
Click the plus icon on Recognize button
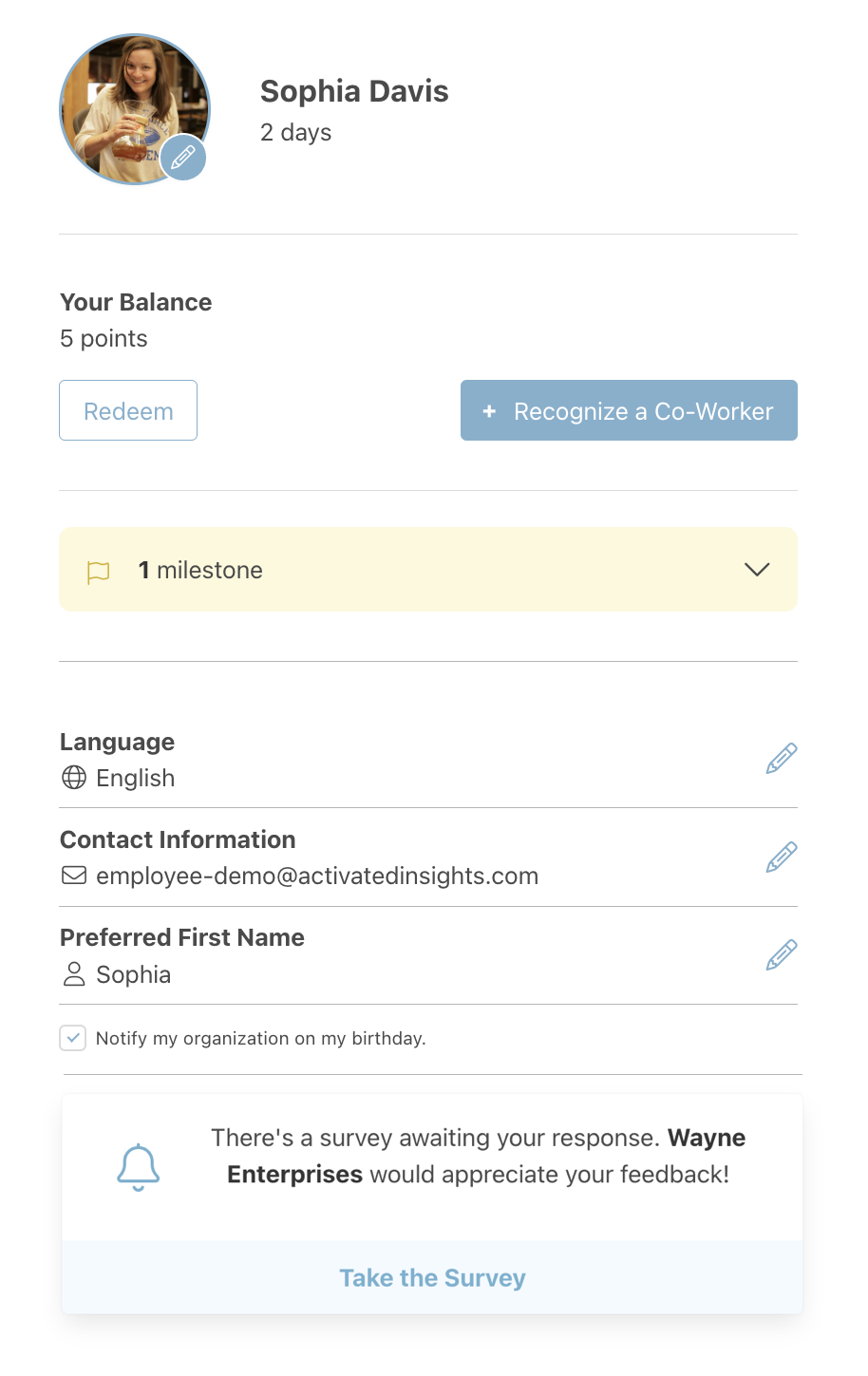489,411
